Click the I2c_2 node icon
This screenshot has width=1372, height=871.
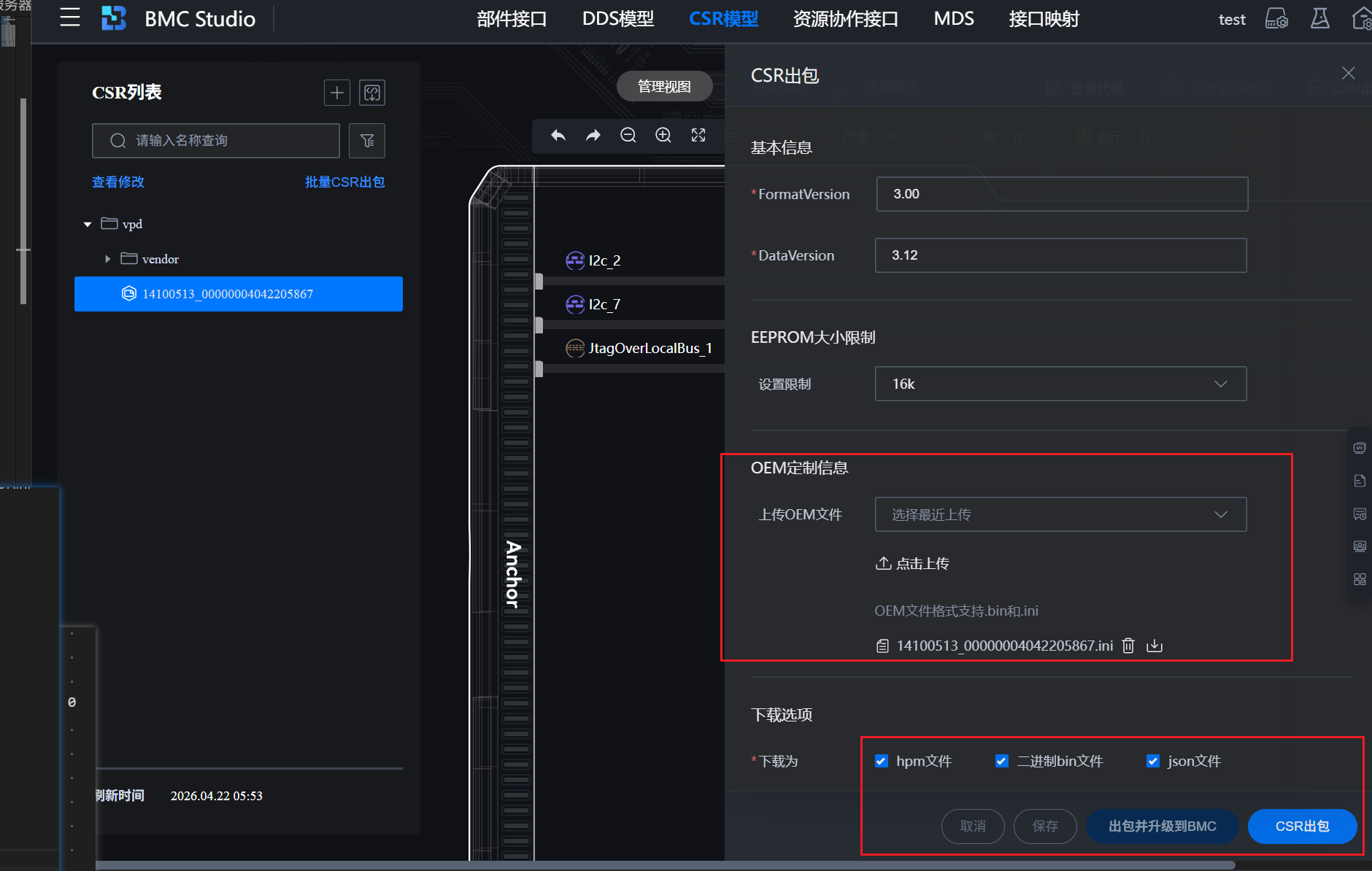(575, 260)
